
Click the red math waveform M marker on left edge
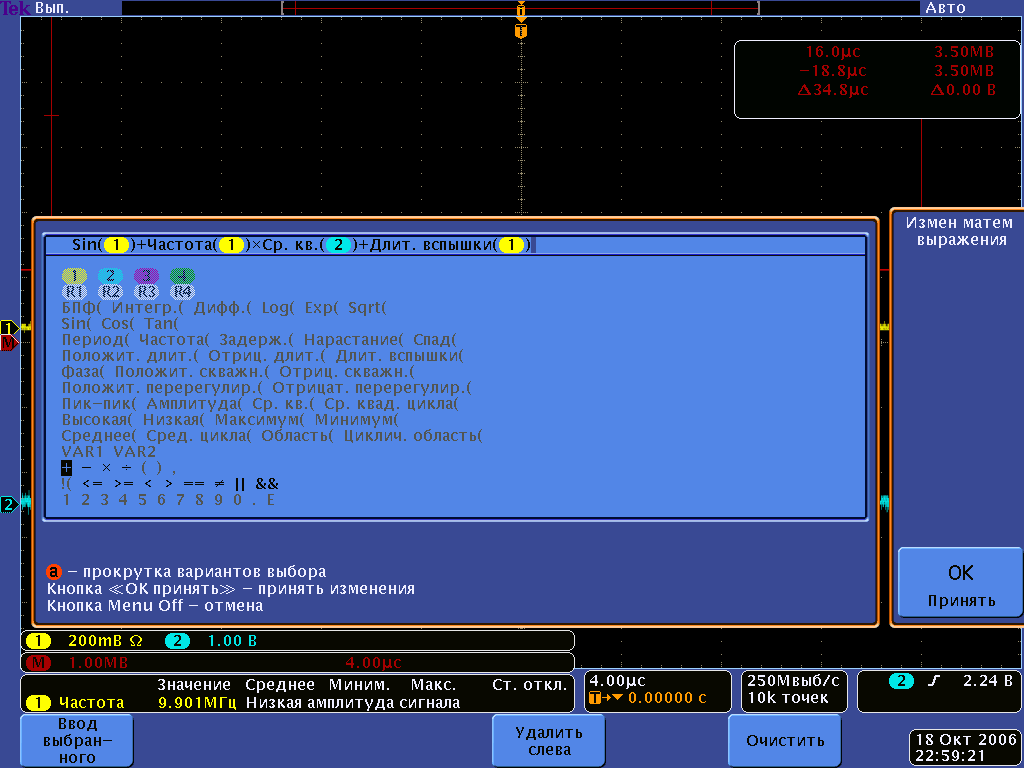(x=9, y=343)
